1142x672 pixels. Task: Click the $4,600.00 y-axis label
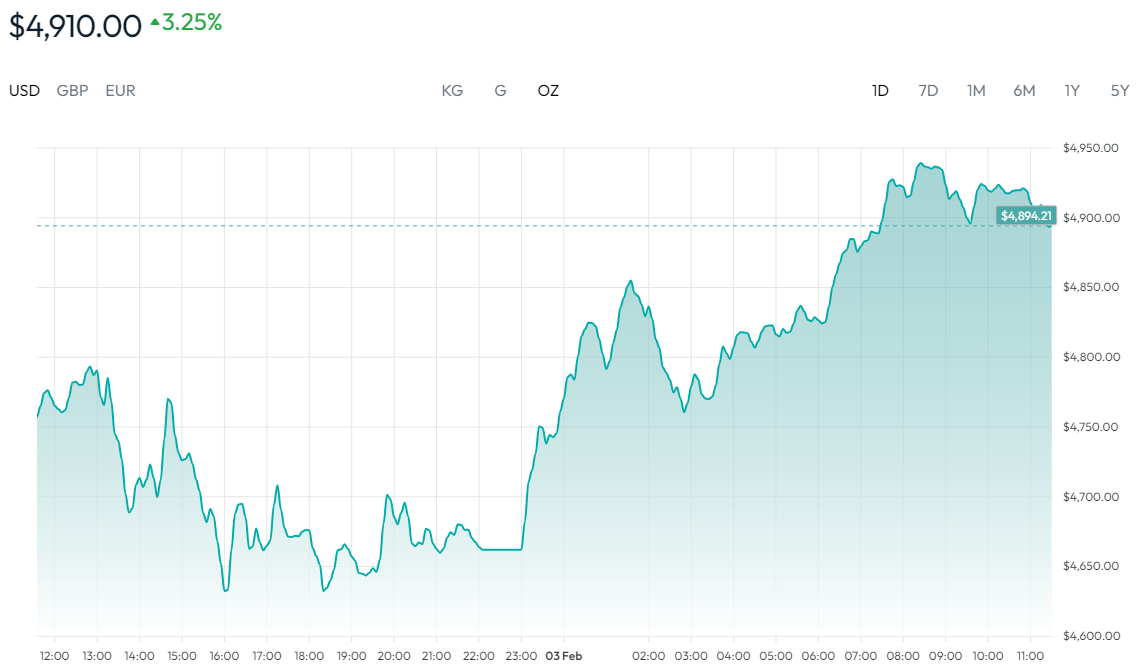(x=1090, y=636)
